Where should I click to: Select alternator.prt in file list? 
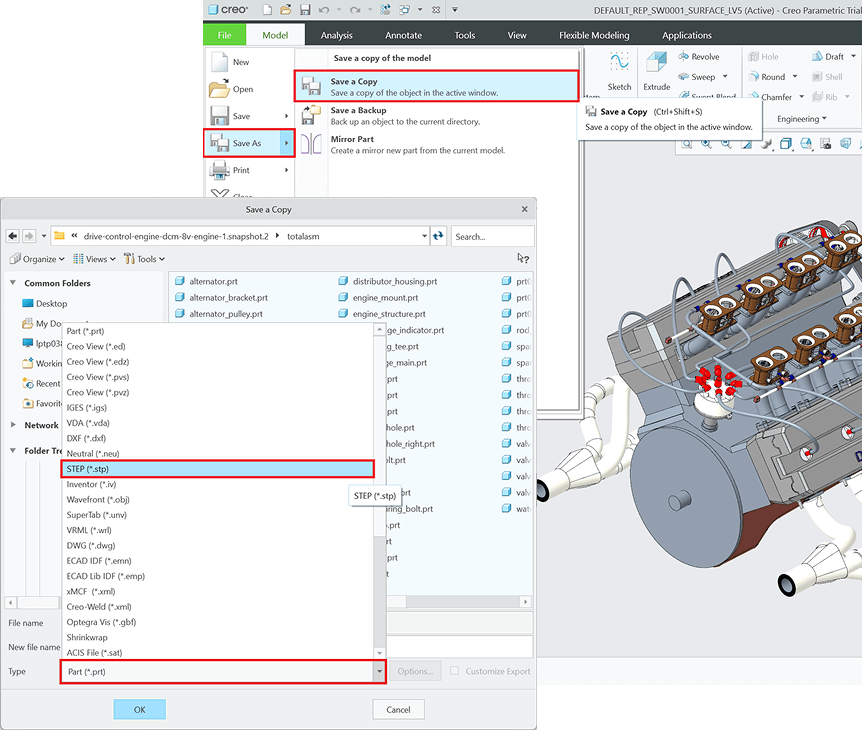(x=207, y=281)
